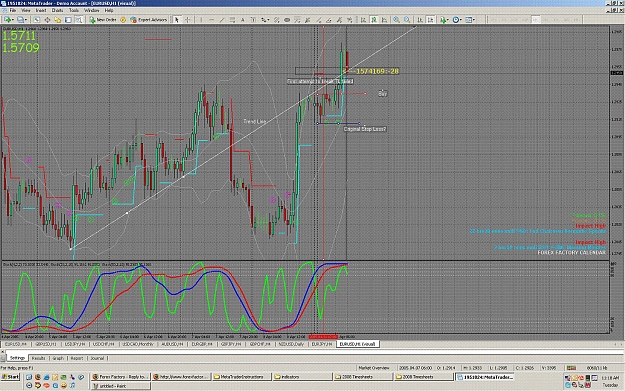Switch to 'untitled - Paint' taskbar button
Viewport: 625px width, 391px height.
pyautogui.click(x=121, y=386)
